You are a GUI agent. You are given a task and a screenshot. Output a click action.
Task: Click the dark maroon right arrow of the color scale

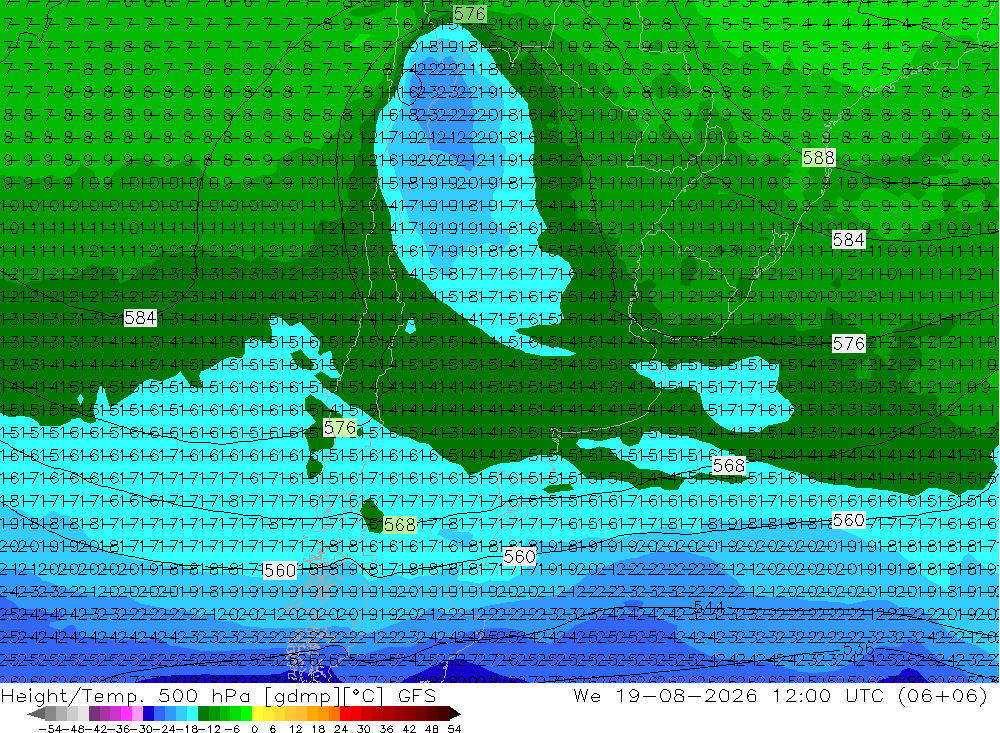pyautogui.click(x=454, y=714)
